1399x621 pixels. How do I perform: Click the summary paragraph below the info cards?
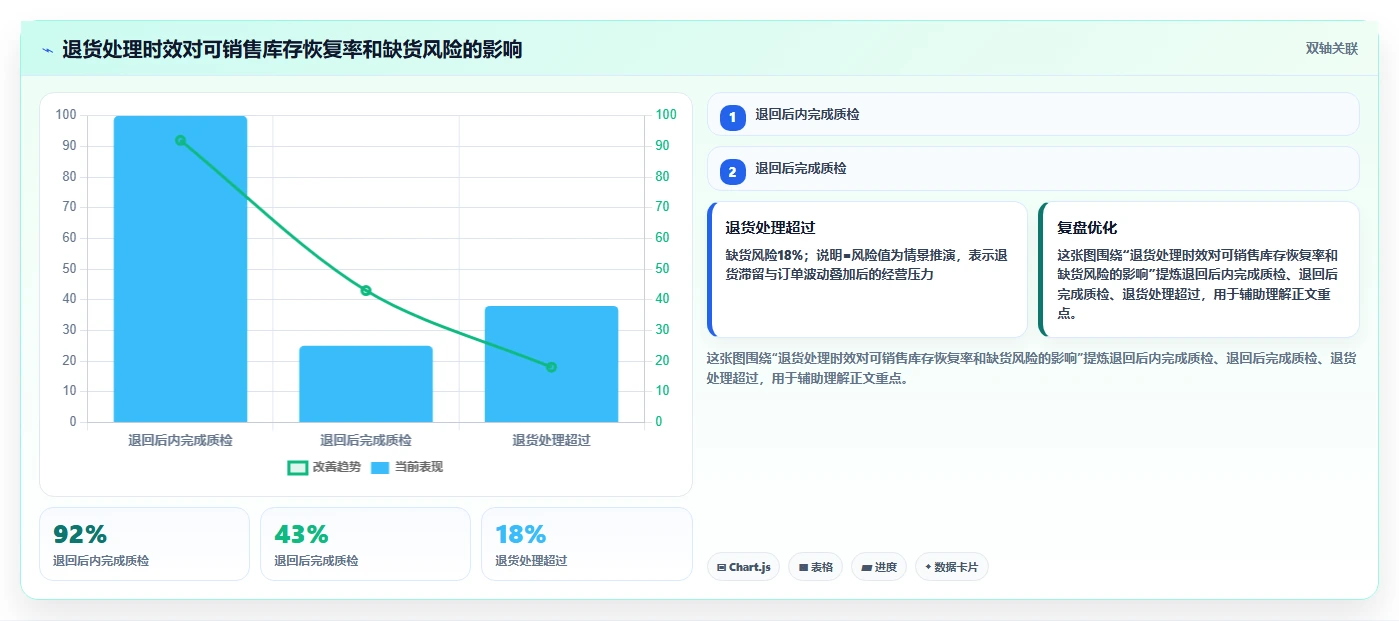1031,368
